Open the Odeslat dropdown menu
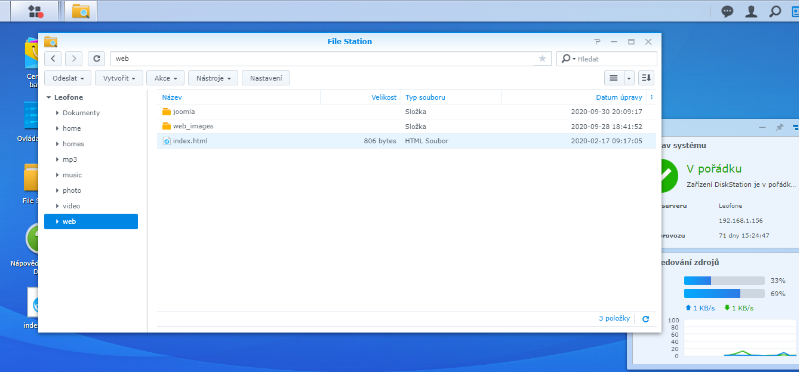Image resolution: width=799 pixels, height=372 pixels. pos(68,78)
